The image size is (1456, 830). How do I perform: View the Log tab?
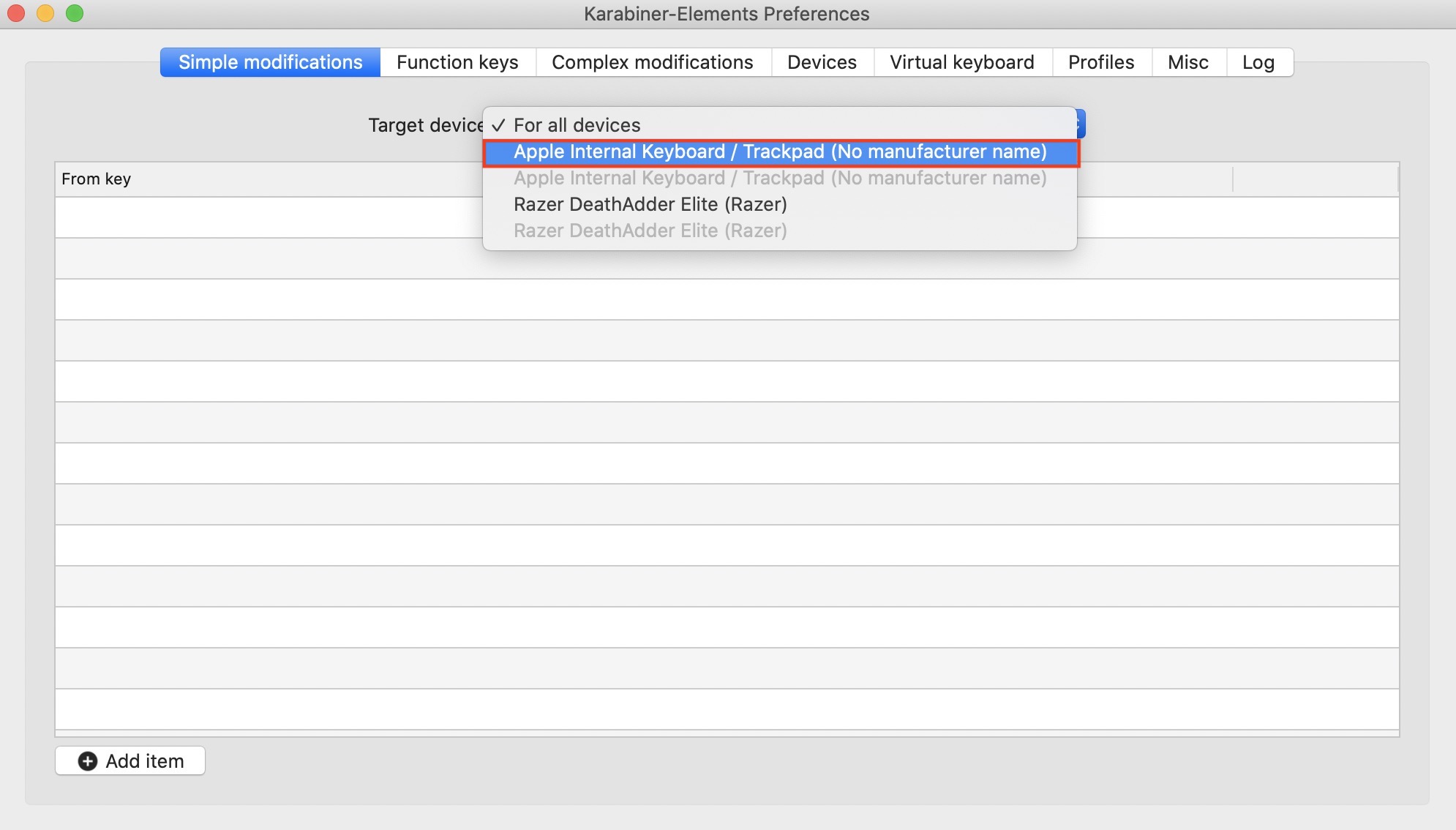click(x=1258, y=62)
